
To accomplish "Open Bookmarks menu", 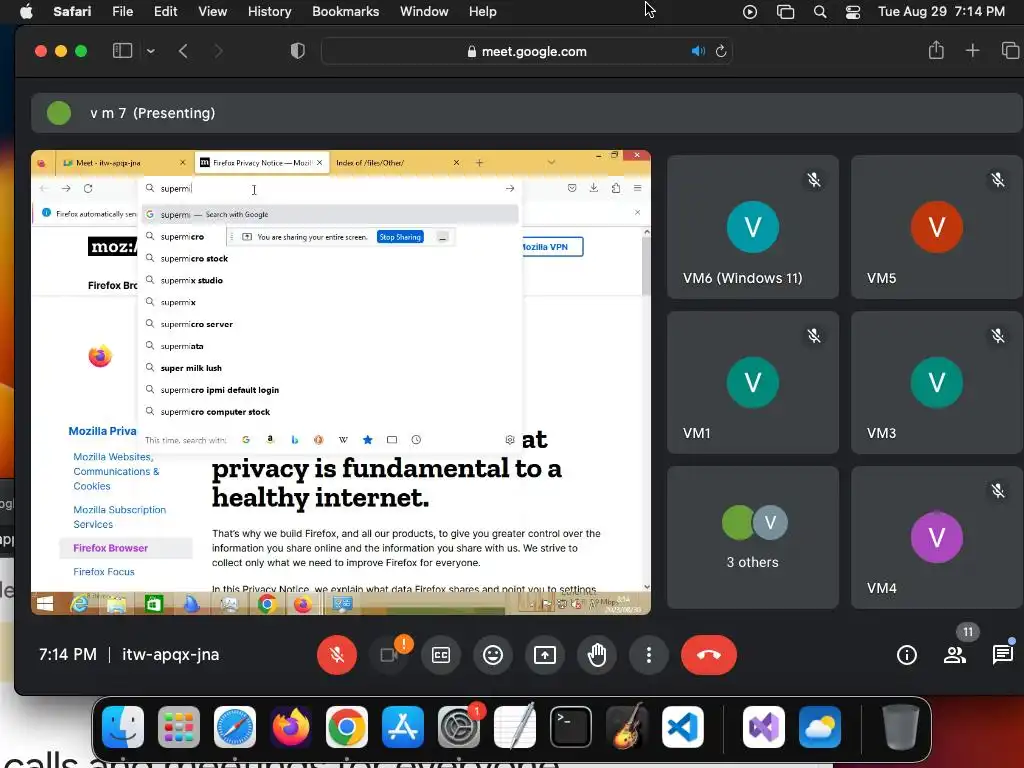I will tap(345, 11).
